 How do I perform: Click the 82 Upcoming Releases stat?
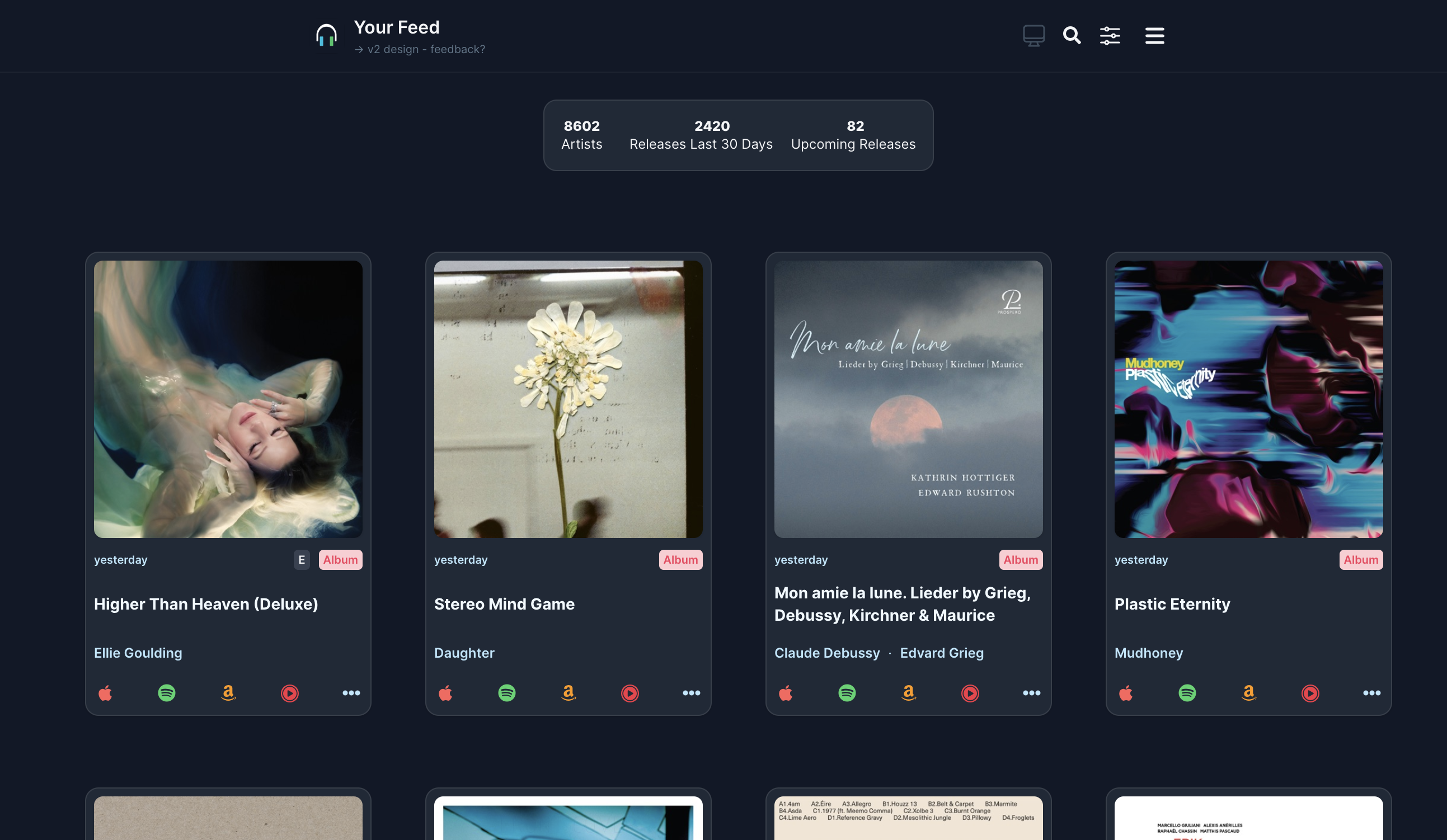pos(853,135)
